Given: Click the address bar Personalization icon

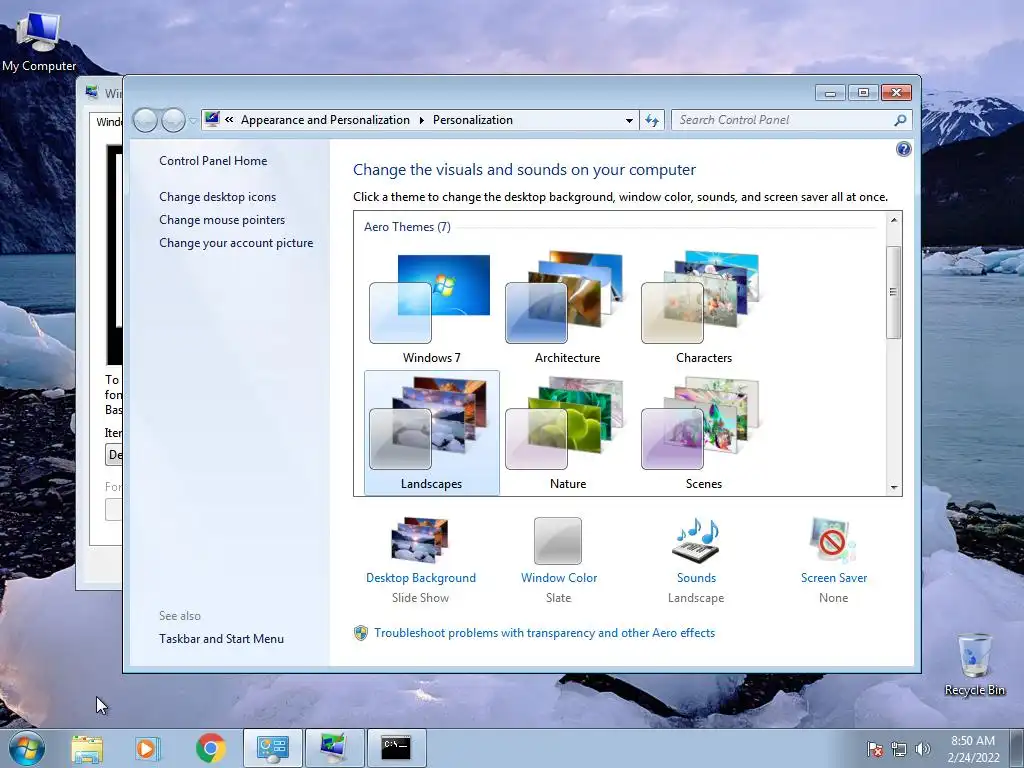Looking at the screenshot, I should click(x=212, y=120).
